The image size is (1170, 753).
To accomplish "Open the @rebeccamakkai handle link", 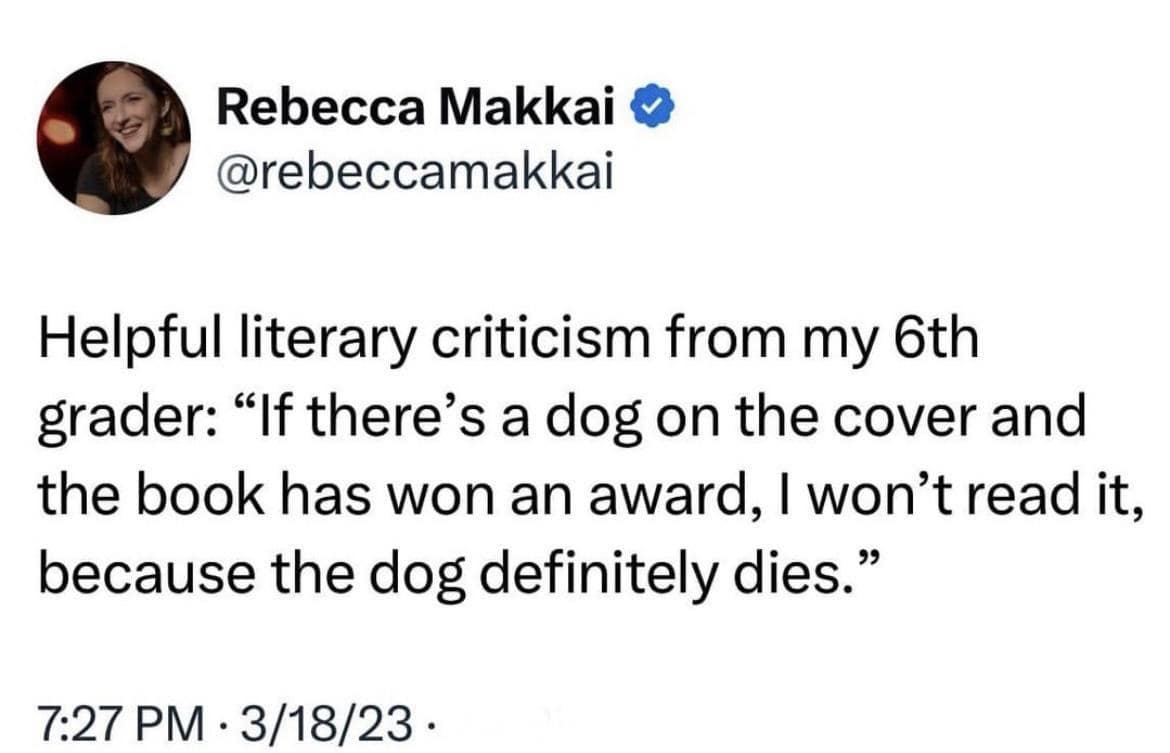I will coord(410,174).
